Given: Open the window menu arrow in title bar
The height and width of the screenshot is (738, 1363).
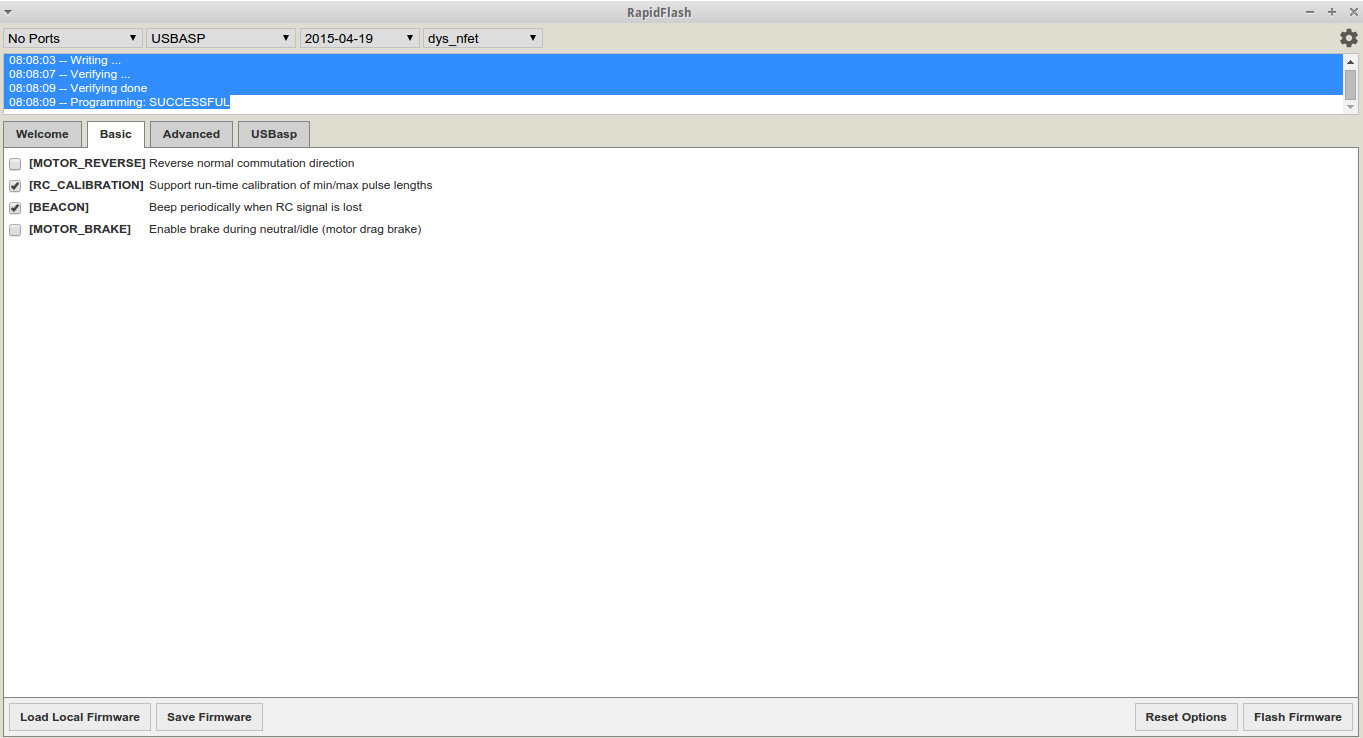Looking at the screenshot, I should [8, 12].
